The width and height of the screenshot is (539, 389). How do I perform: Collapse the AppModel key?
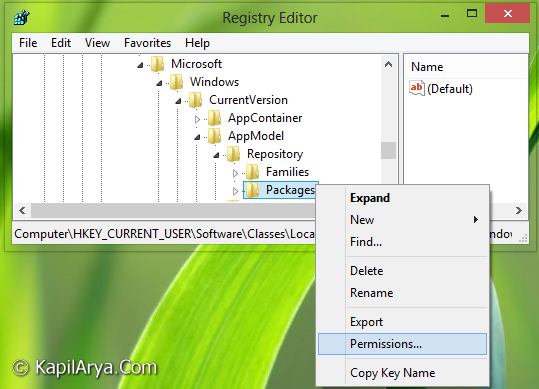pos(197,137)
